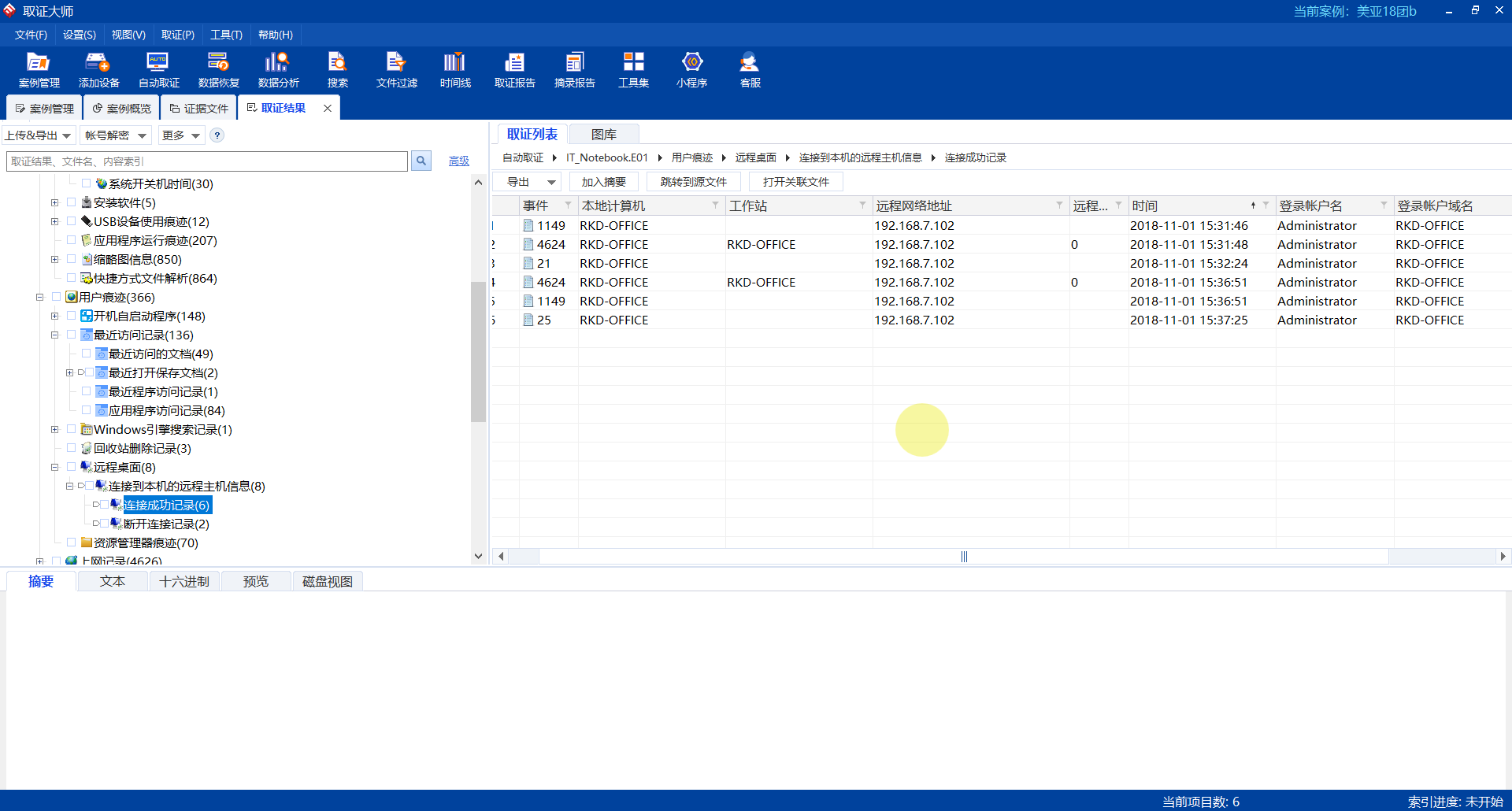Open 案例管理 case management toolbar icon

coord(39,69)
